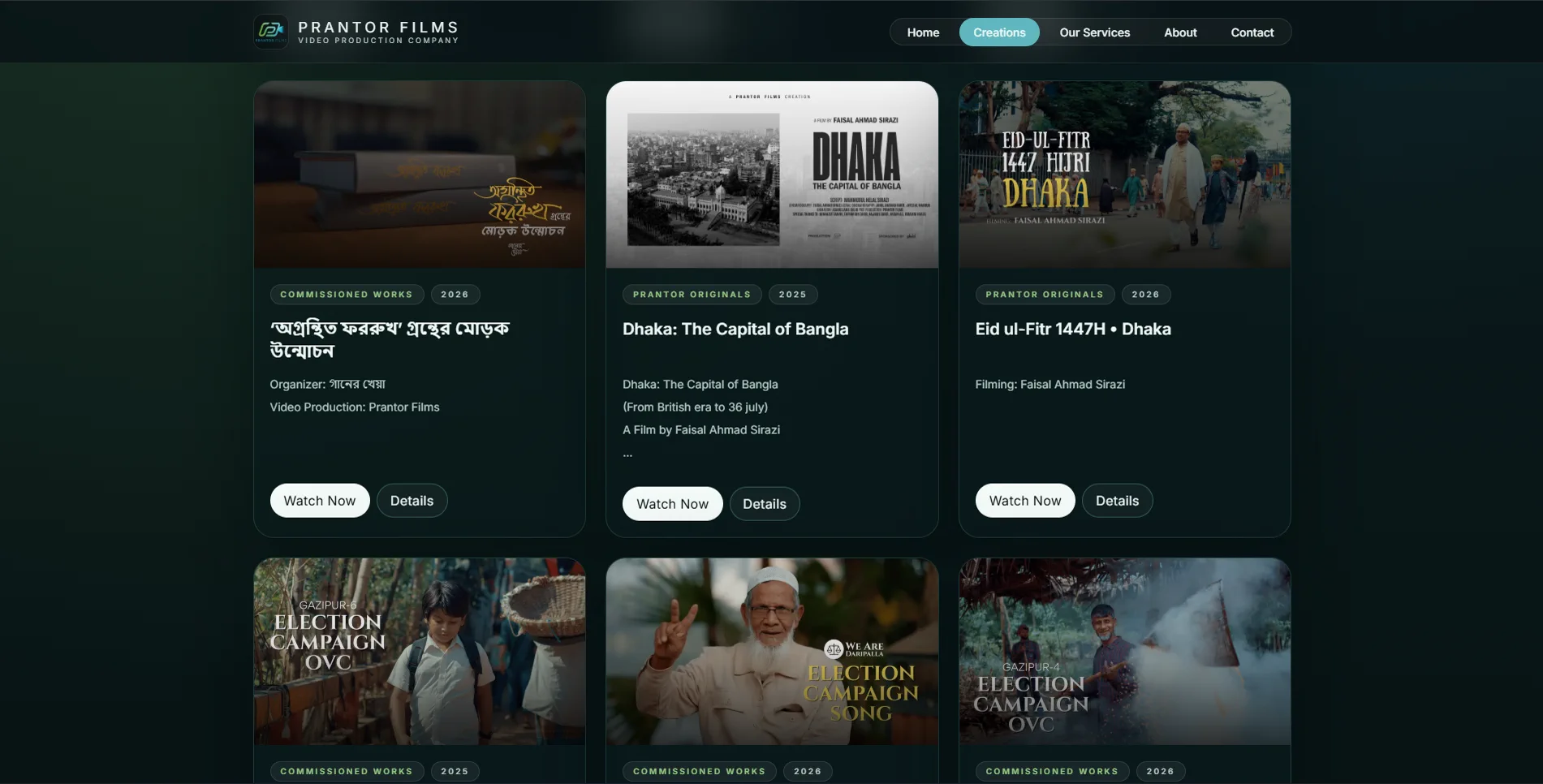Click Prantor Originals tag on Eid ul-Fitr card
Screen dimensions: 1543x784
pos(1045,295)
